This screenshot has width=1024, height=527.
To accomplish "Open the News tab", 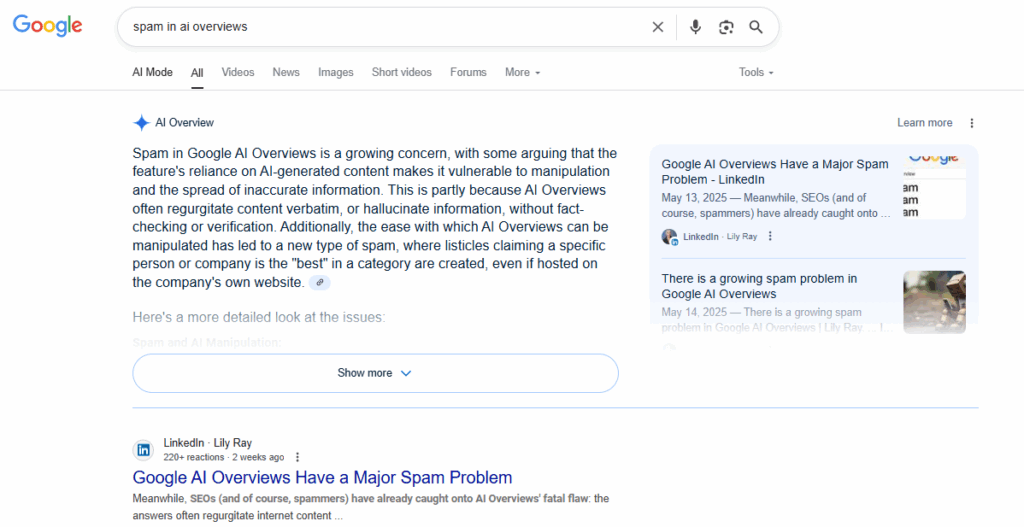I will click(286, 72).
